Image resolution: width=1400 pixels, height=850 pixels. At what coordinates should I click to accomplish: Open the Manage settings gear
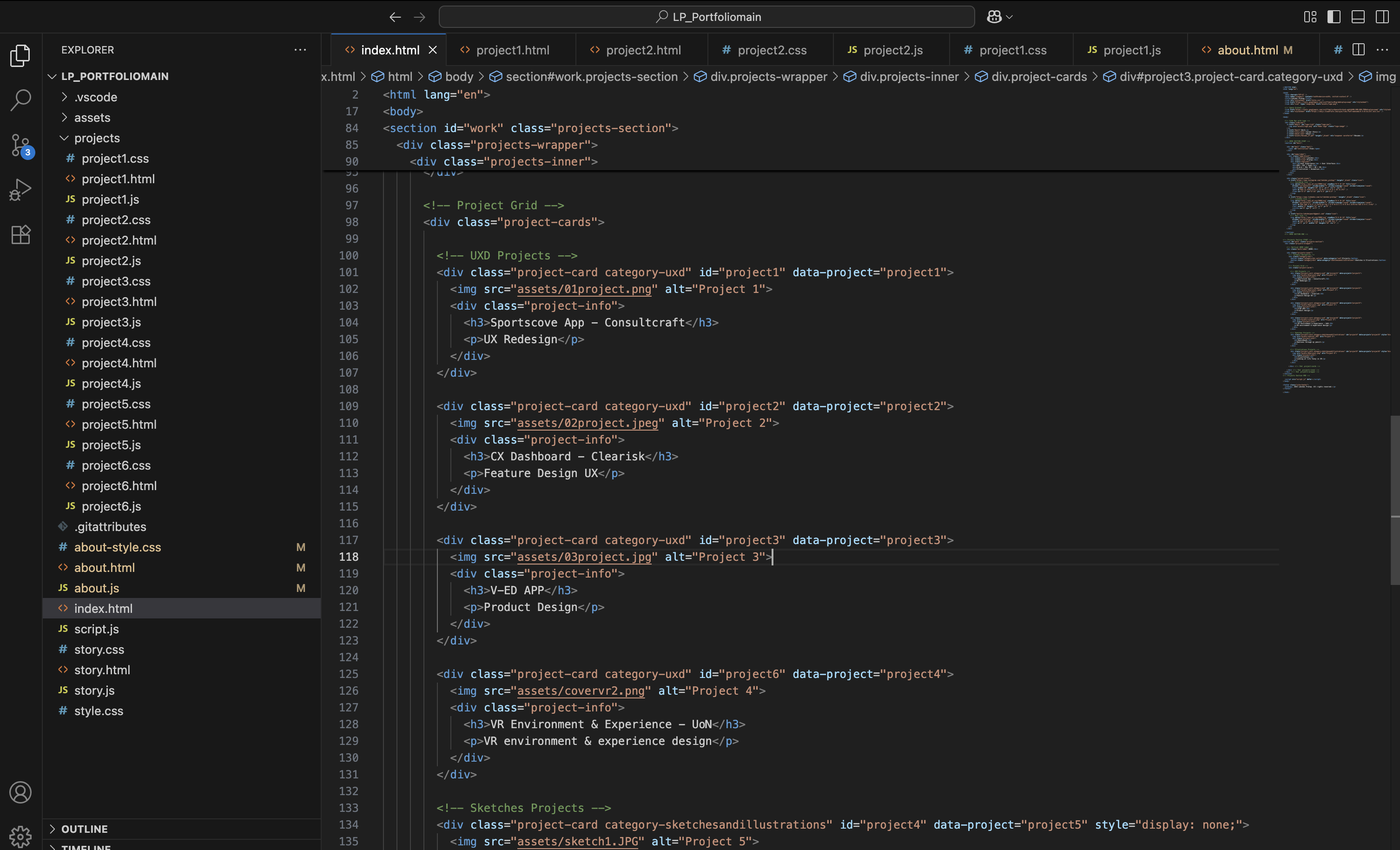tap(20, 836)
